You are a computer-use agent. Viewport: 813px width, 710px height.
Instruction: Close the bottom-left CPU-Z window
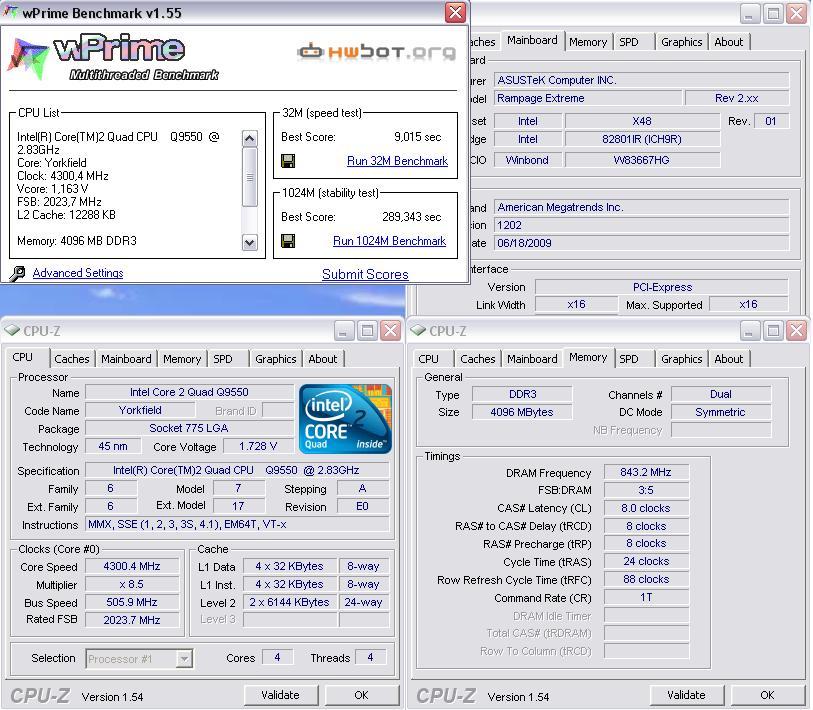(390, 330)
